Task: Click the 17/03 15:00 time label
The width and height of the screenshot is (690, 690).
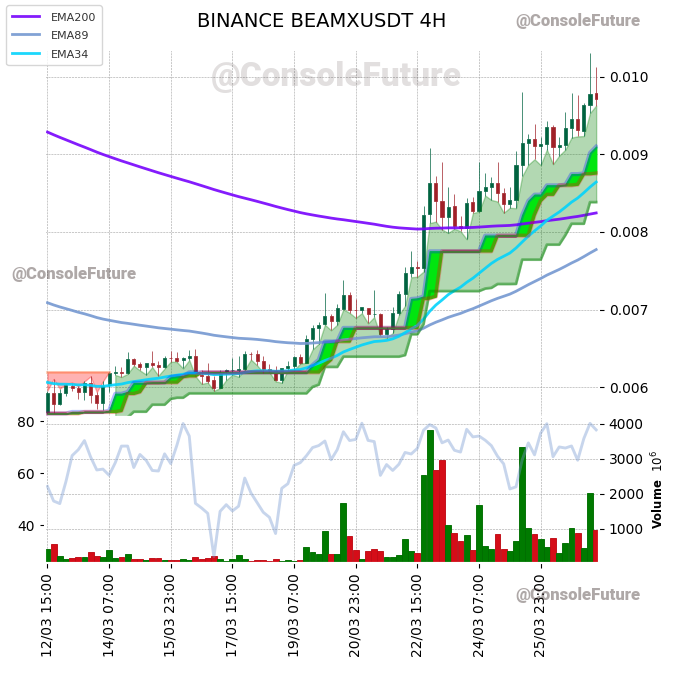Action: [x=231, y=616]
